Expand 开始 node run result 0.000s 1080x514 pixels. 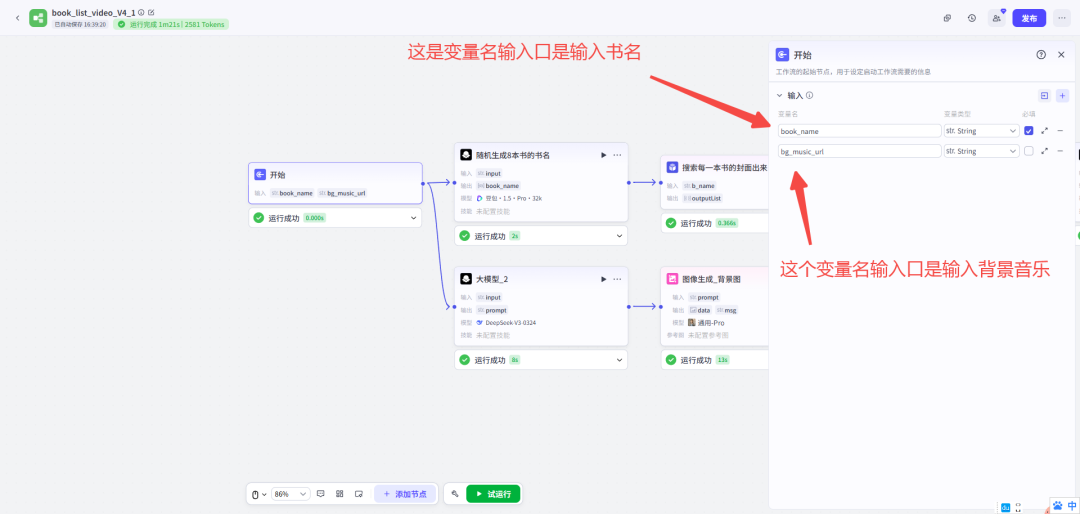pos(413,218)
